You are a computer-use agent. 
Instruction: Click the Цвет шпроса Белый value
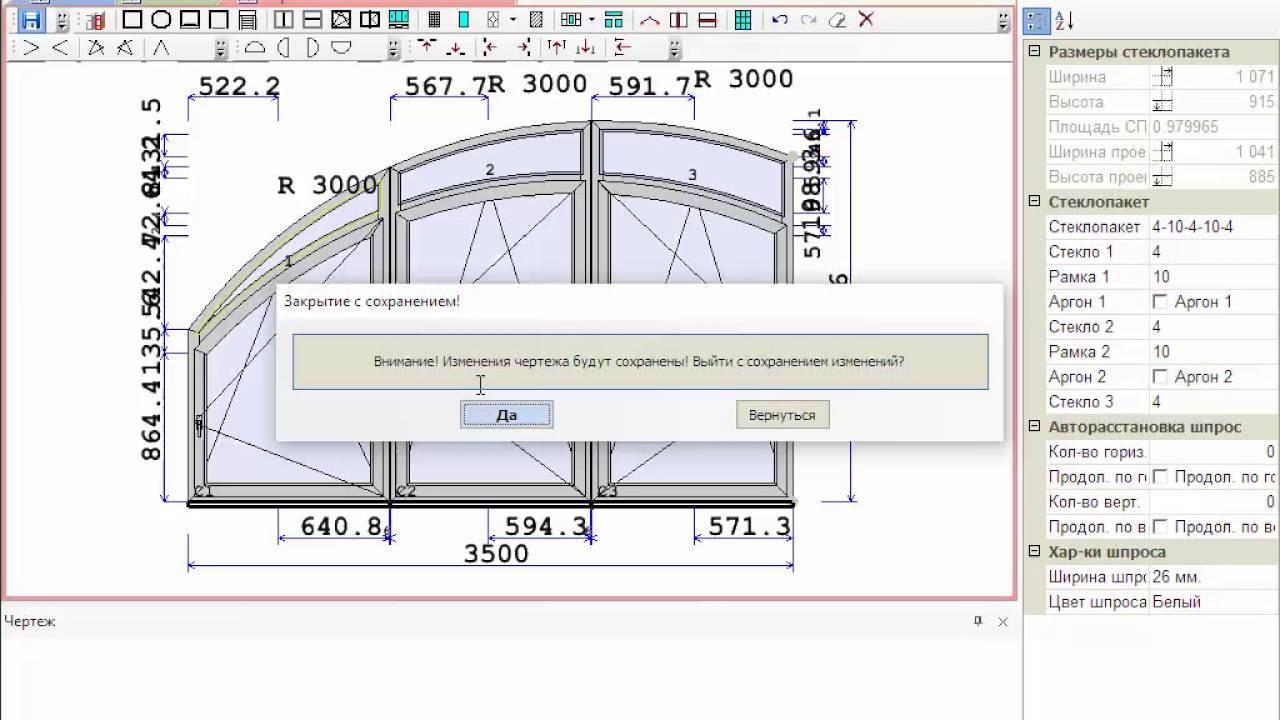tap(1213, 602)
